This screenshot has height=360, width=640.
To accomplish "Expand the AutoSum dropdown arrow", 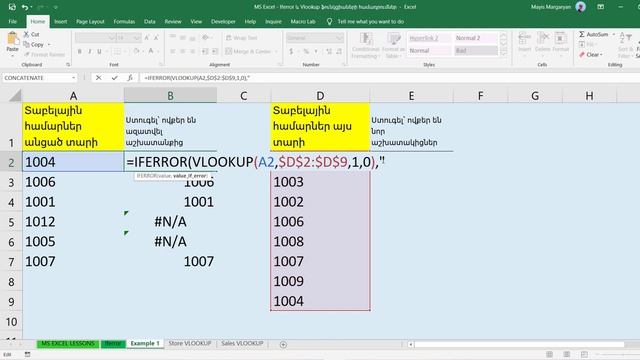I will click(613, 34).
